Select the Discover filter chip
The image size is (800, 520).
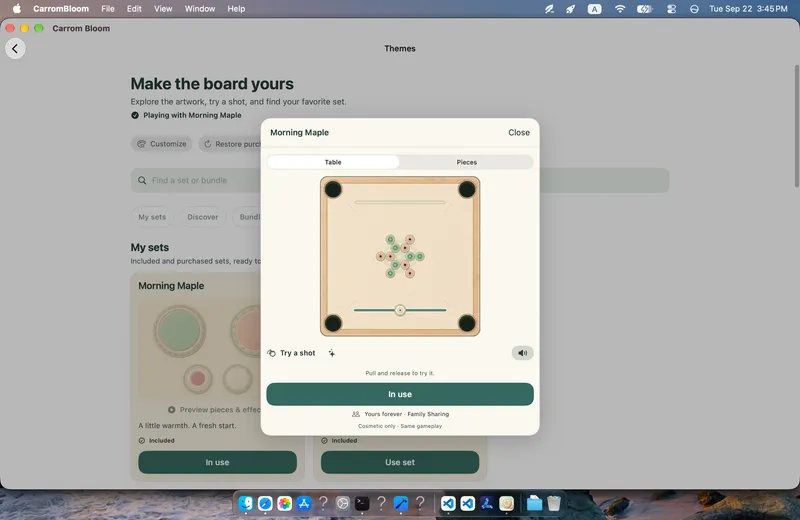click(x=203, y=217)
